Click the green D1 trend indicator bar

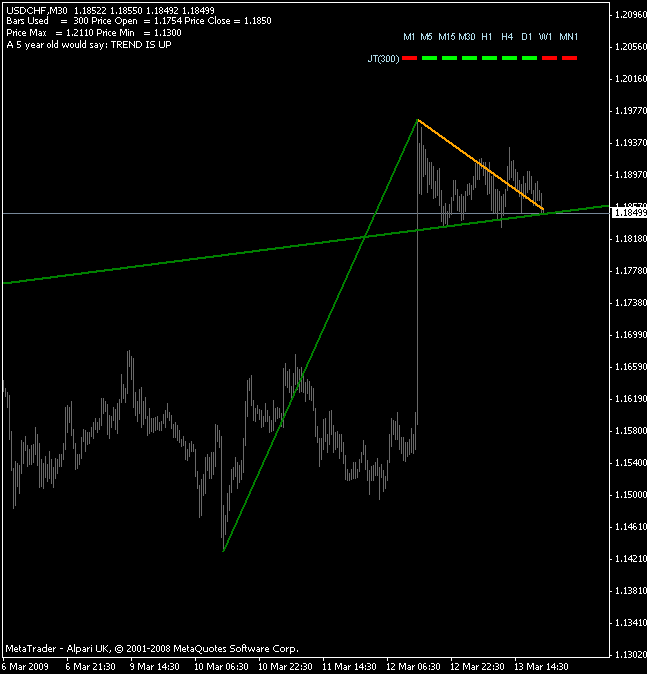[x=529, y=58]
